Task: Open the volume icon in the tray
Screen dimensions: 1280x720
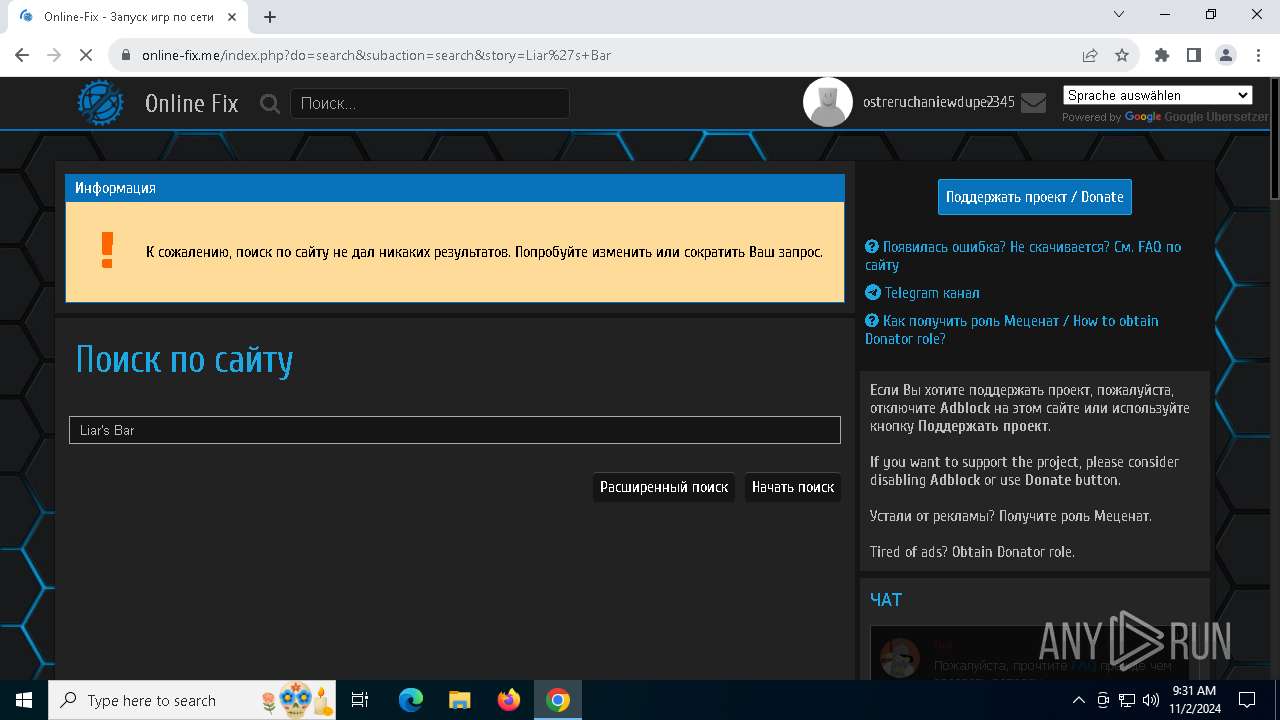Action: [x=1151, y=700]
